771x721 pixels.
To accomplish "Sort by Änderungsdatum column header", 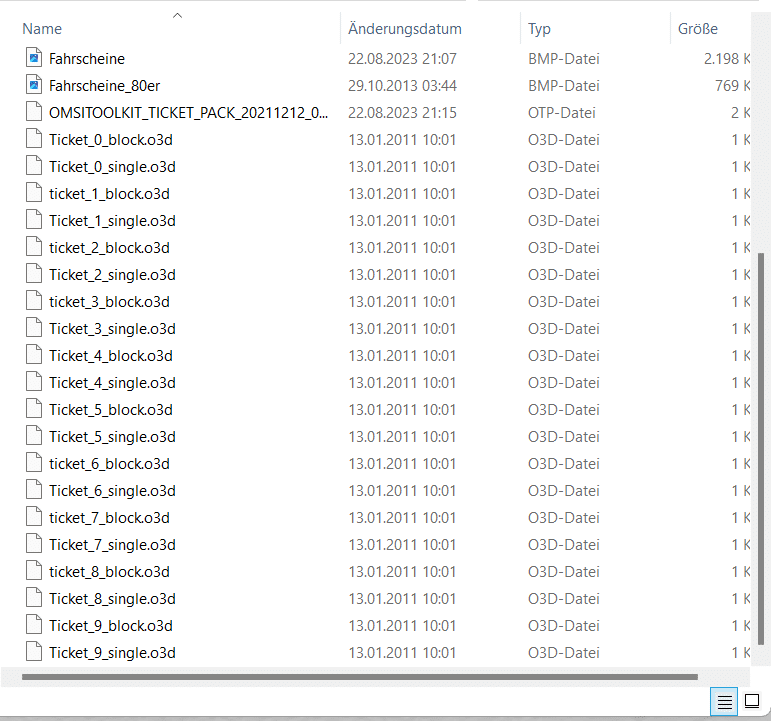I will pos(405,29).
